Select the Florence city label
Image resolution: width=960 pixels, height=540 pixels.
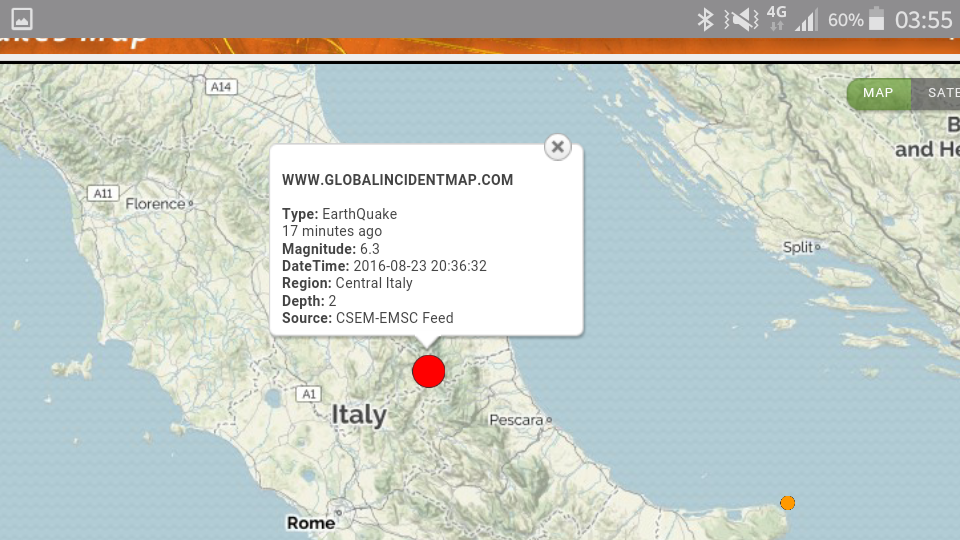click(156, 204)
